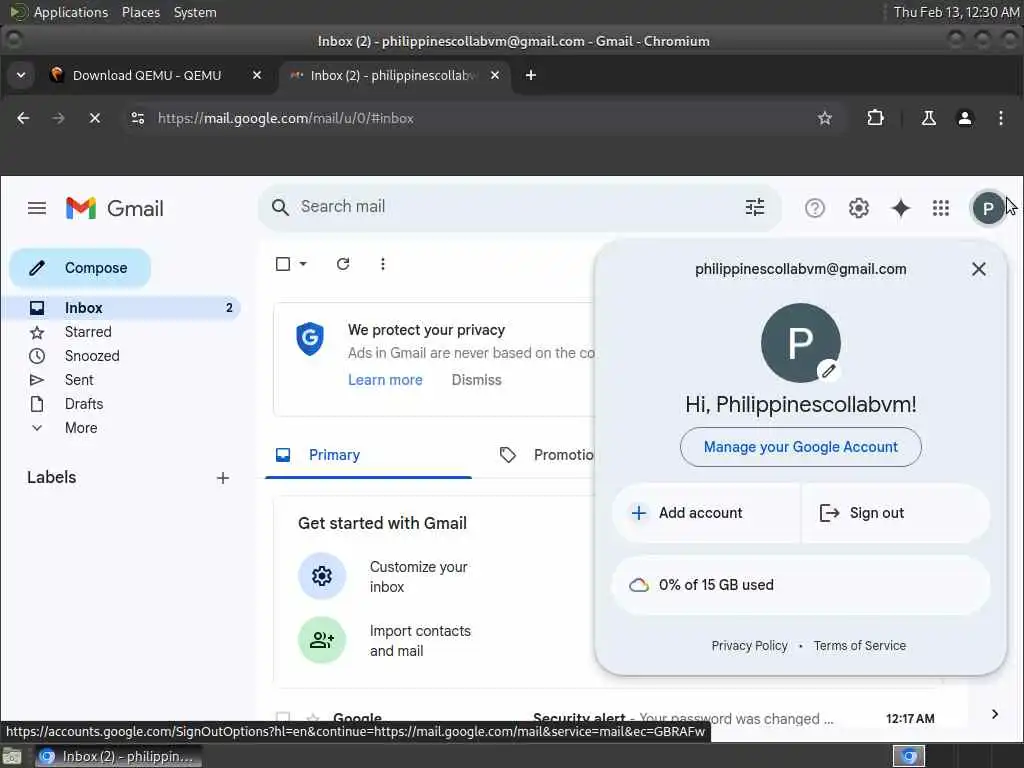The width and height of the screenshot is (1024, 768).
Task: Close the Download QEMU tab
Action: point(257,75)
